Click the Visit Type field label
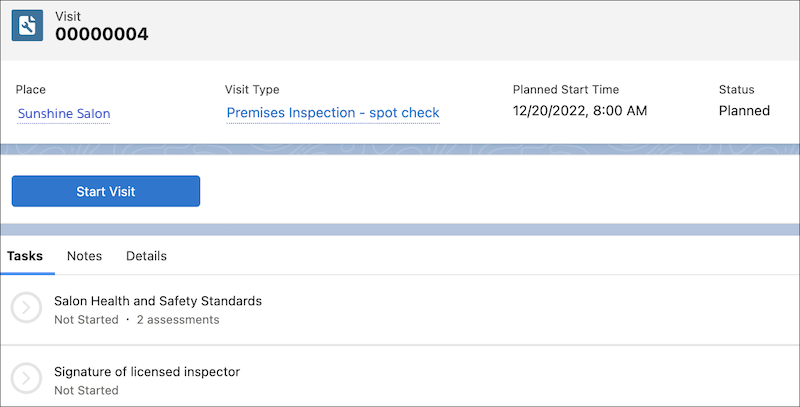Screen dimensions: 800x407 252,90
